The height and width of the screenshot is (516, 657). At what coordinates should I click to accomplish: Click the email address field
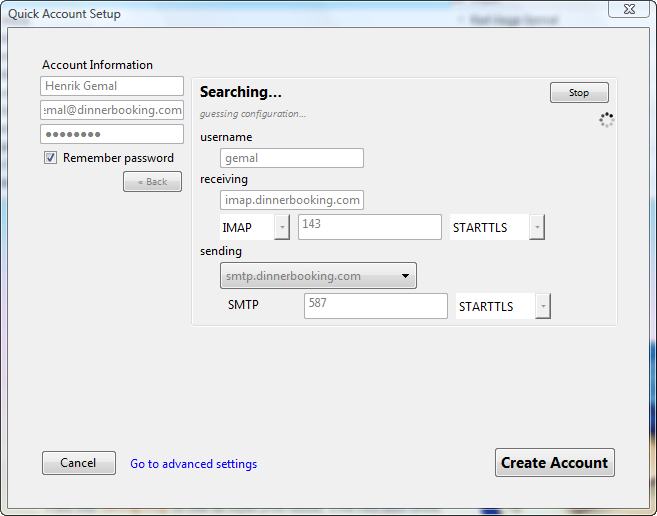tap(112, 110)
